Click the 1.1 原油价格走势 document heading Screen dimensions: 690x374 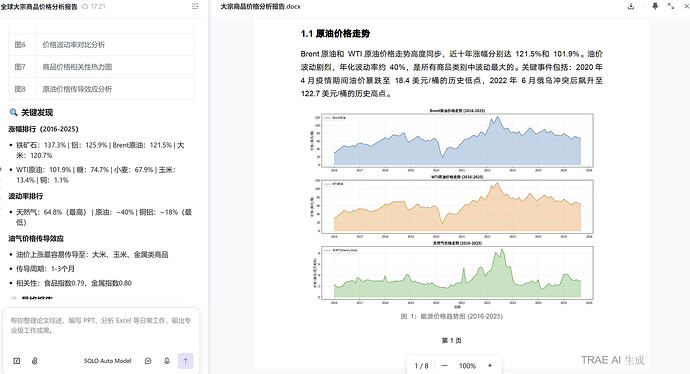335,33
